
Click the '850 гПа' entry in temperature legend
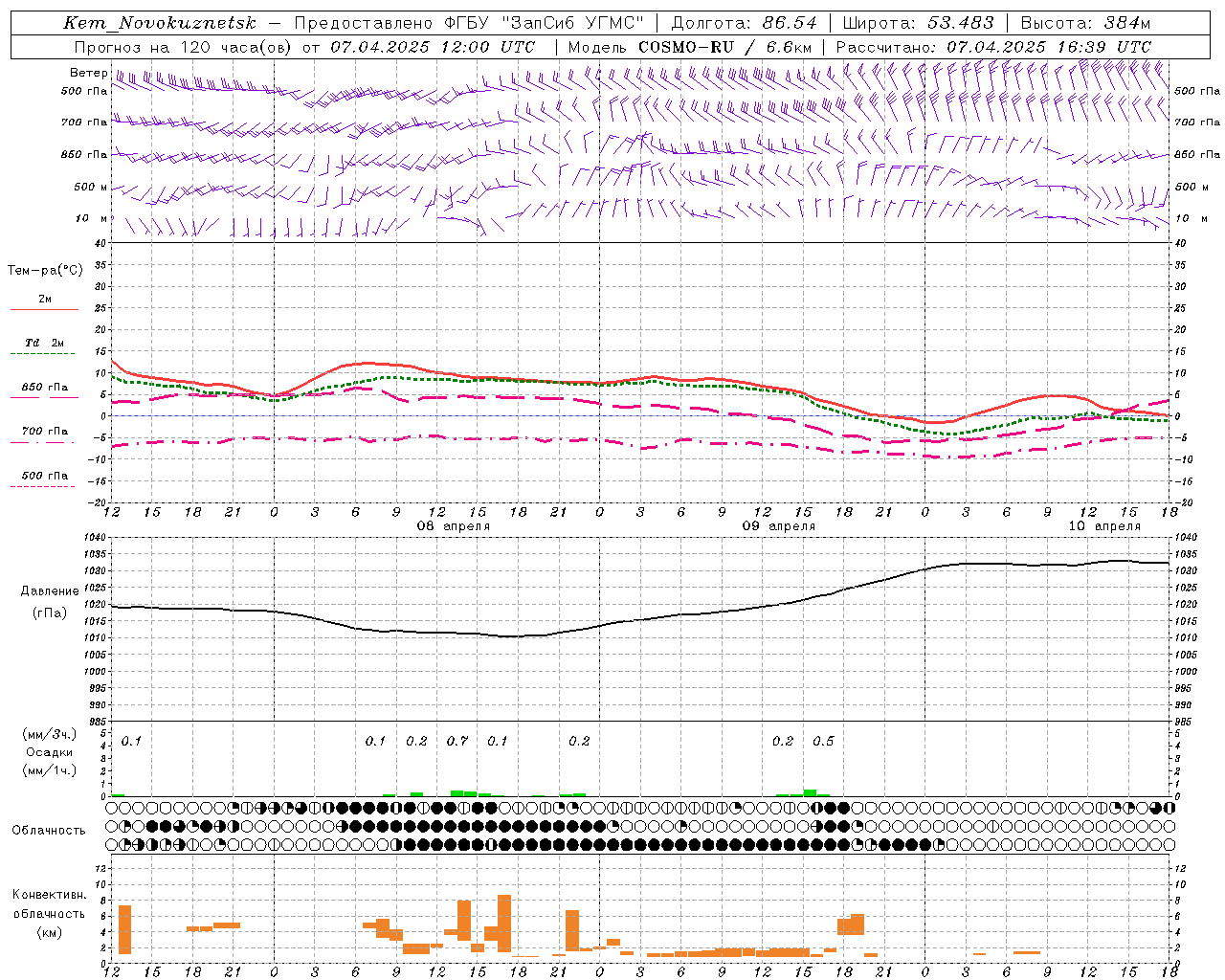(x=45, y=388)
